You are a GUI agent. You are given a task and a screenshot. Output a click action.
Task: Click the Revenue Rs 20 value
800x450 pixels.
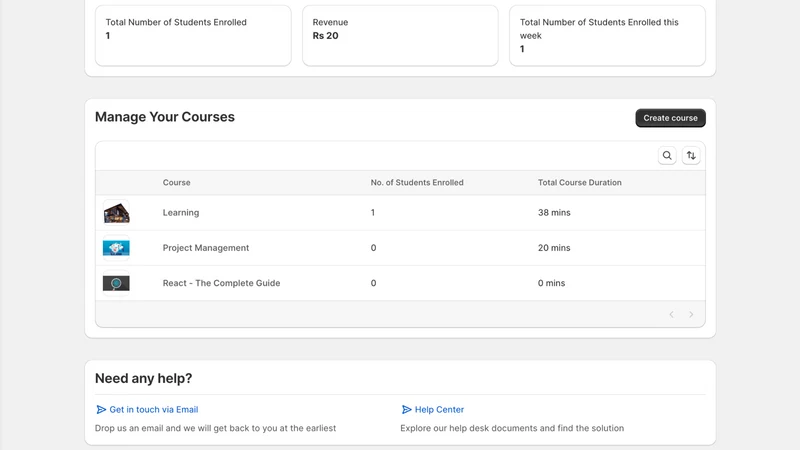[x=326, y=36]
